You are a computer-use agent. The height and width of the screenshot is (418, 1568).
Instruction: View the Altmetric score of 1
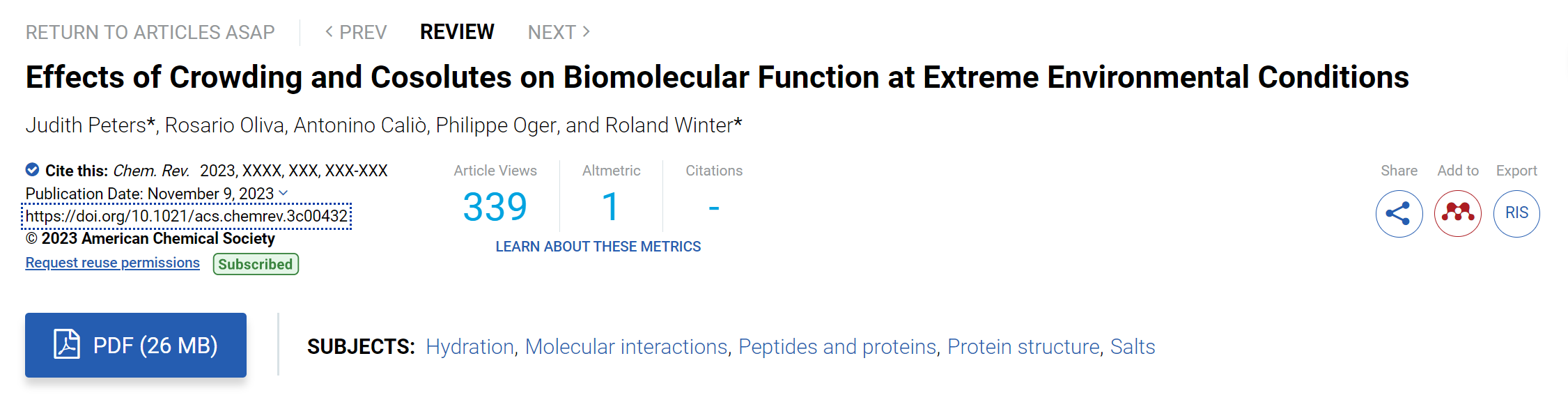pyautogui.click(x=611, y=207)
